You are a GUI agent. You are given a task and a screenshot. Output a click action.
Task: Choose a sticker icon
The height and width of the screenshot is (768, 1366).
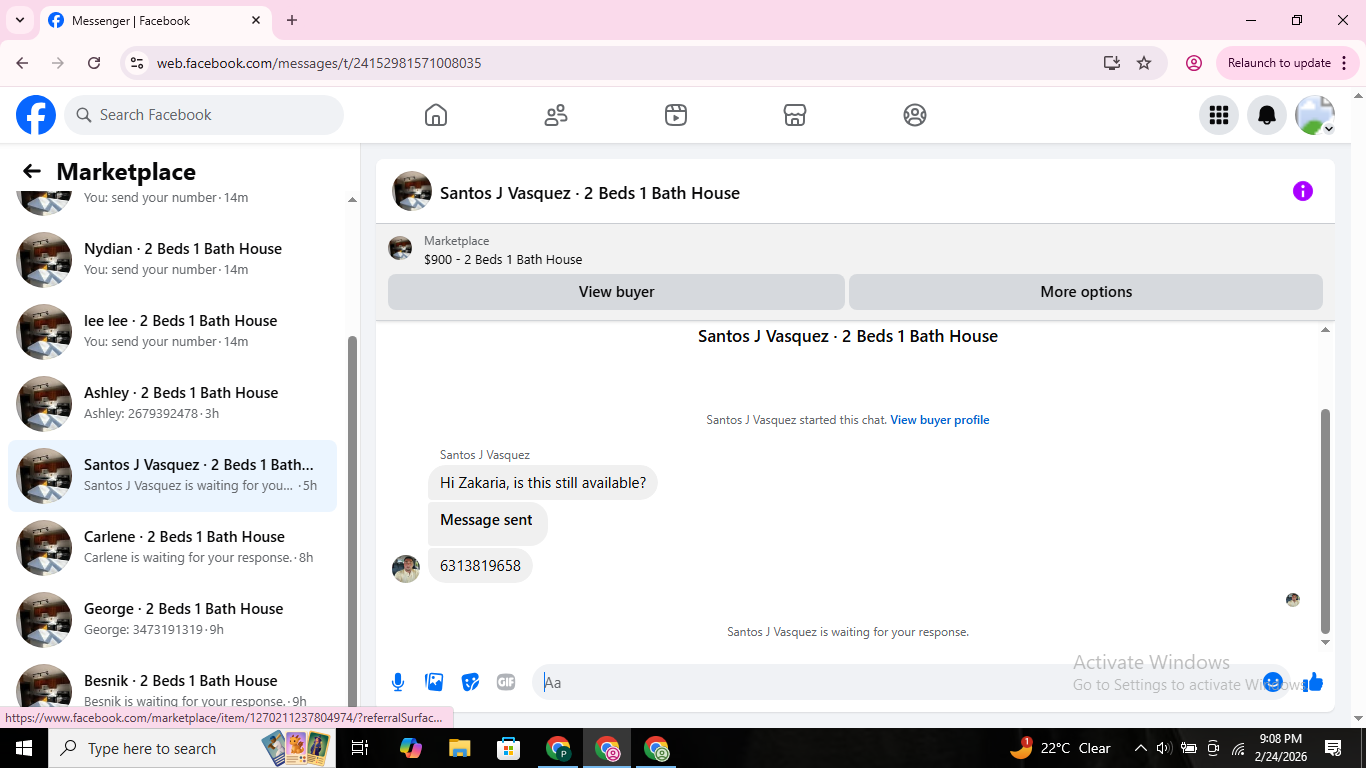[x=470, y=682]
